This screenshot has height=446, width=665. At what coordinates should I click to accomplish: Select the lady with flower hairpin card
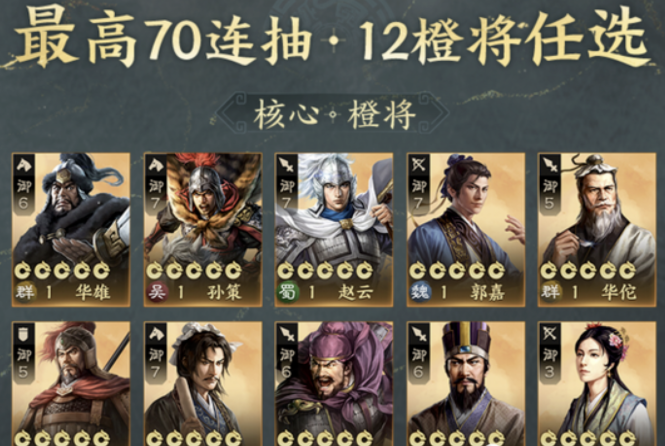(597, 384)
